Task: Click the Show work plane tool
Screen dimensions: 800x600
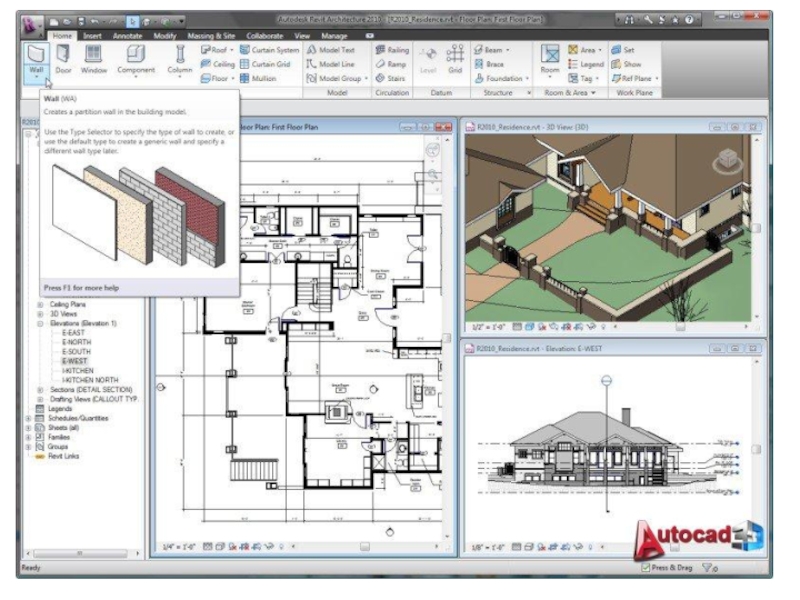Action: [x=626, y=64]
